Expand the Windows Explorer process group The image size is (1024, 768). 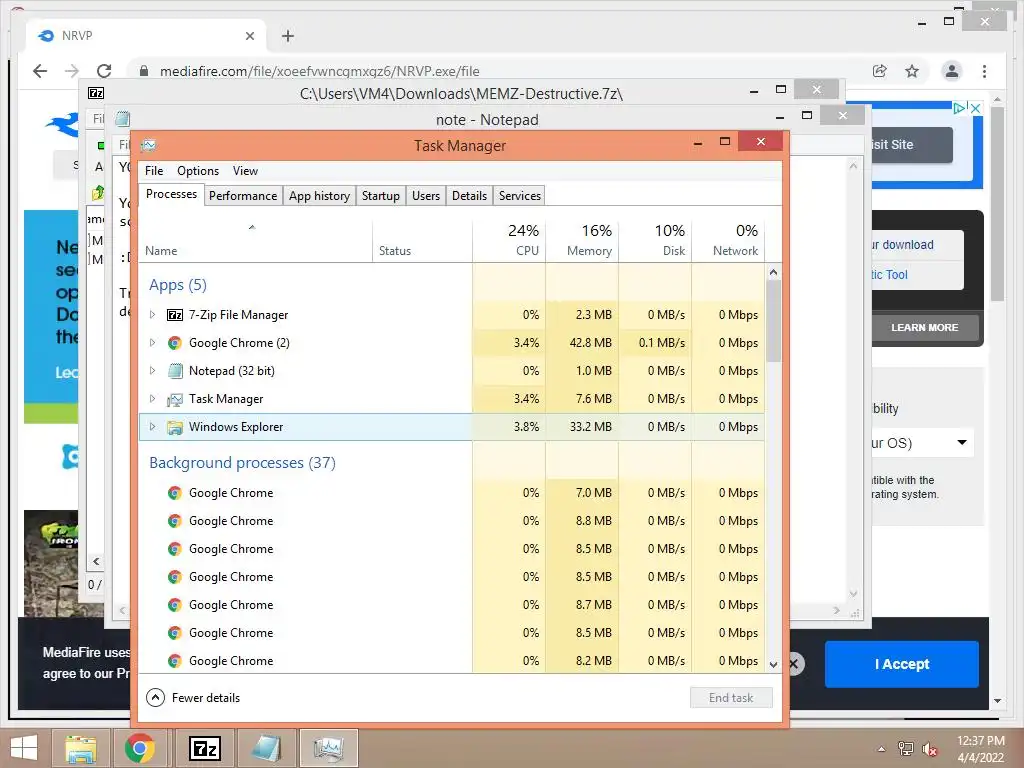(x=152, y=427)
